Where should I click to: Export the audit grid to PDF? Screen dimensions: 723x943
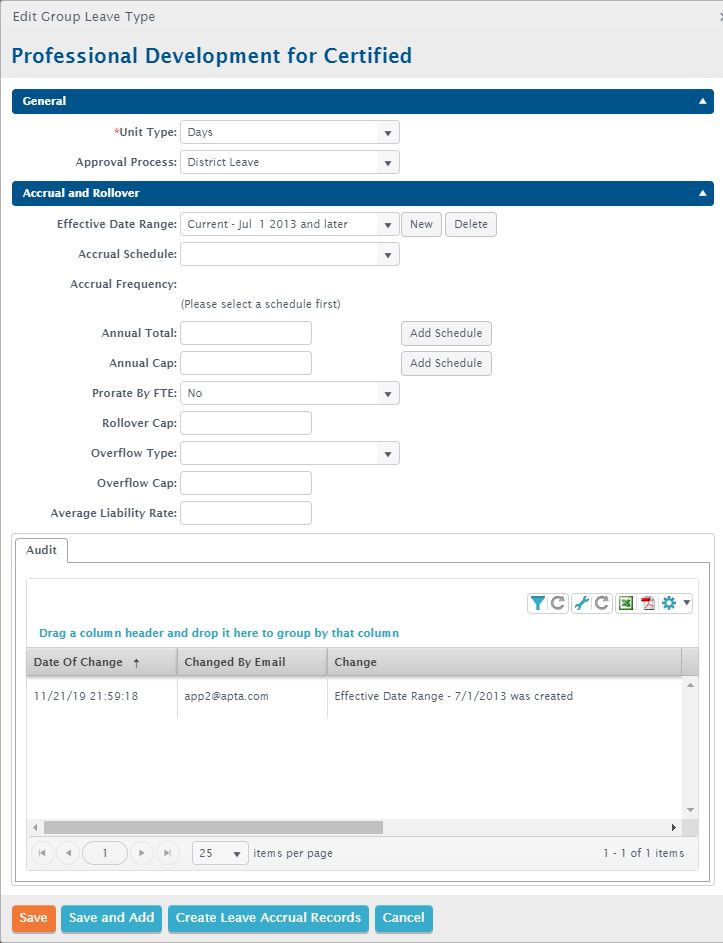(x=648, y=603)
